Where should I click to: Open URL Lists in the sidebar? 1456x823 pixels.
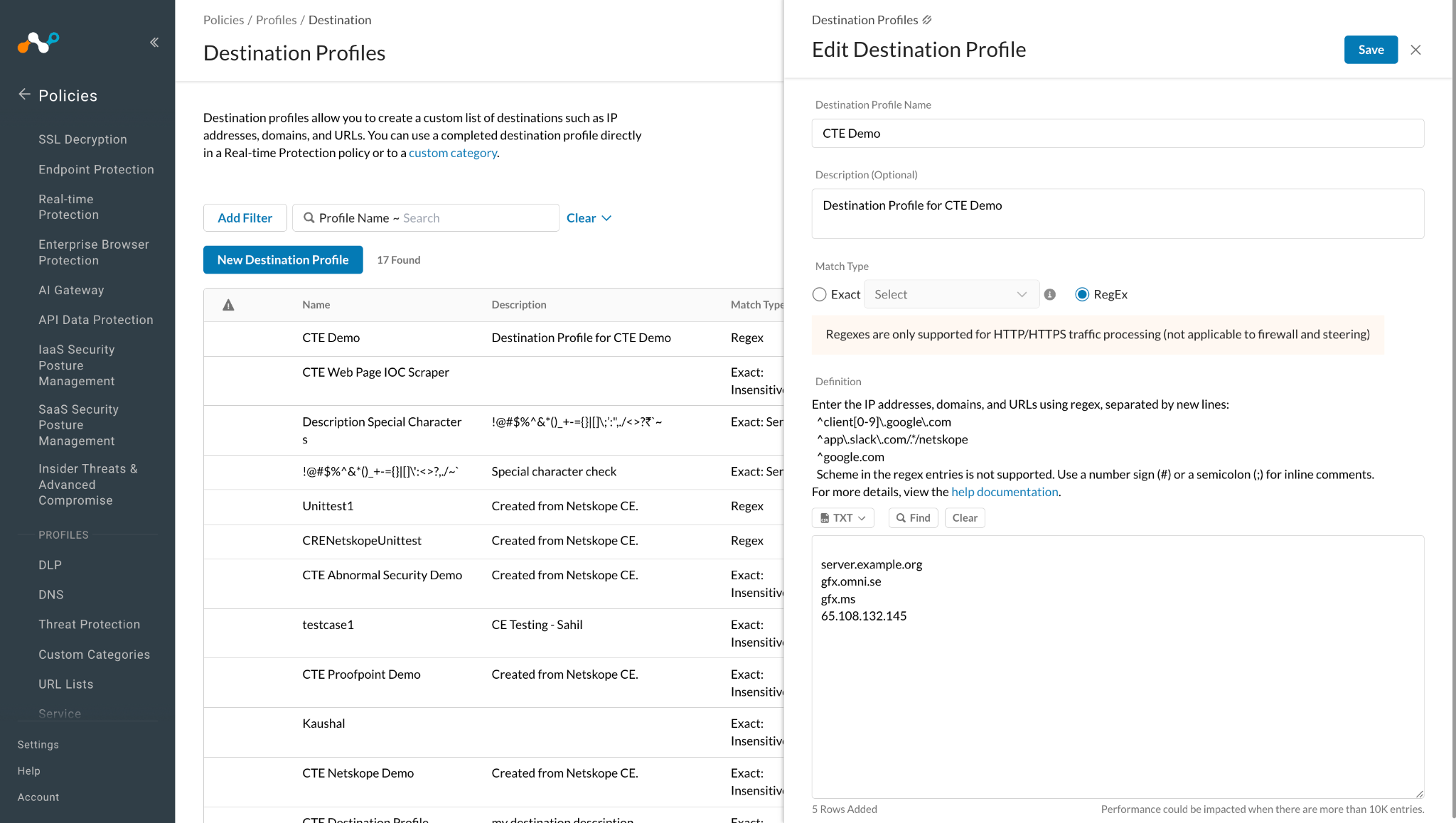click(66, 684)
